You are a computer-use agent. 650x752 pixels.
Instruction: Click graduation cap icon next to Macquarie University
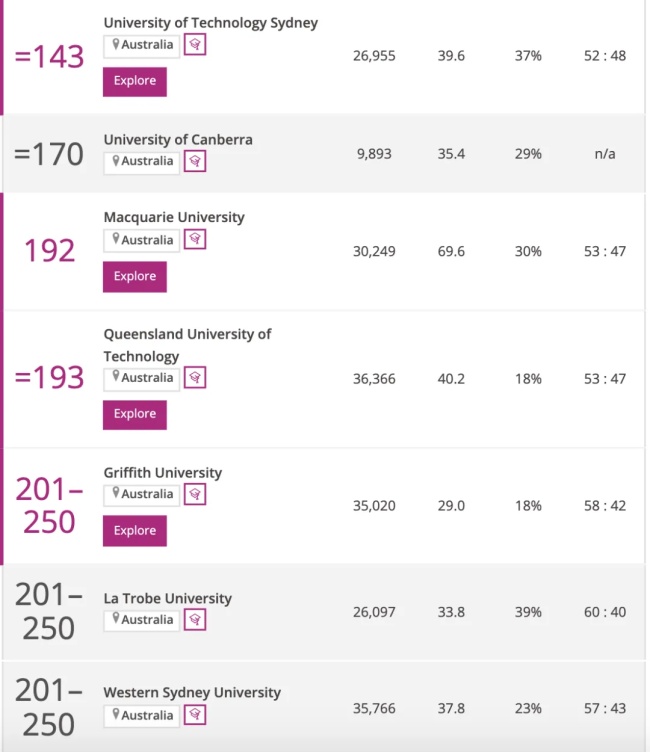(195, 239)
